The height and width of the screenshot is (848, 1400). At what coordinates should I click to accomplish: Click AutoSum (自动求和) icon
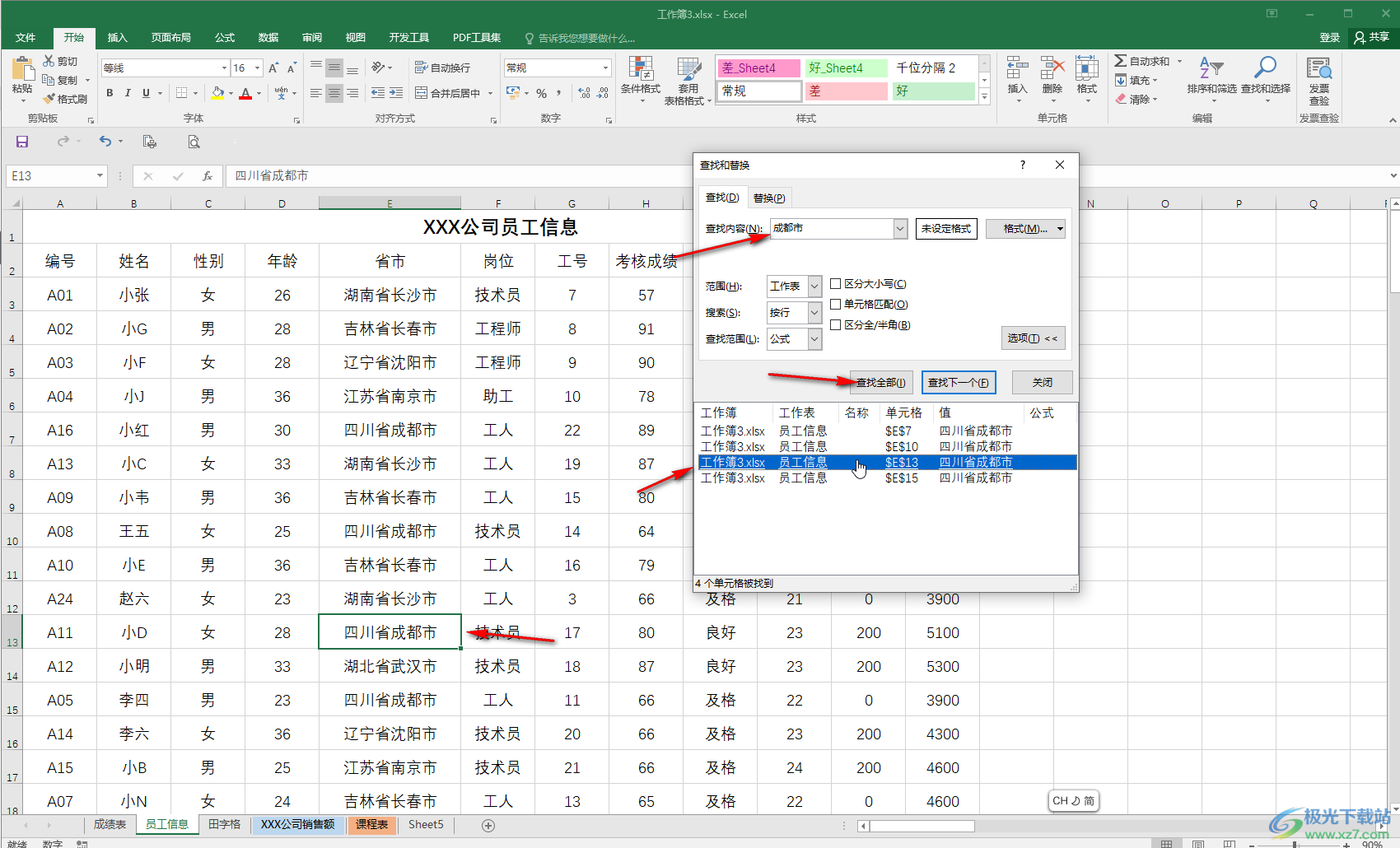pyautogui.click(x=1120, y=61)
